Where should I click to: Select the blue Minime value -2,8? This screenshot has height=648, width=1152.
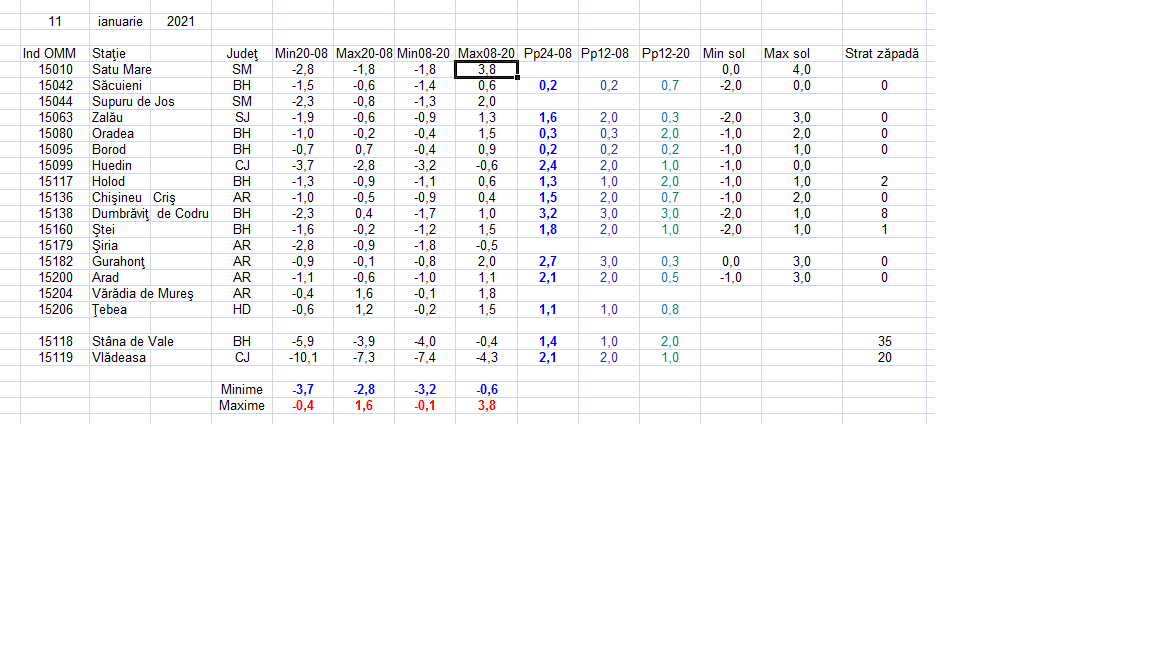point(364,389)
